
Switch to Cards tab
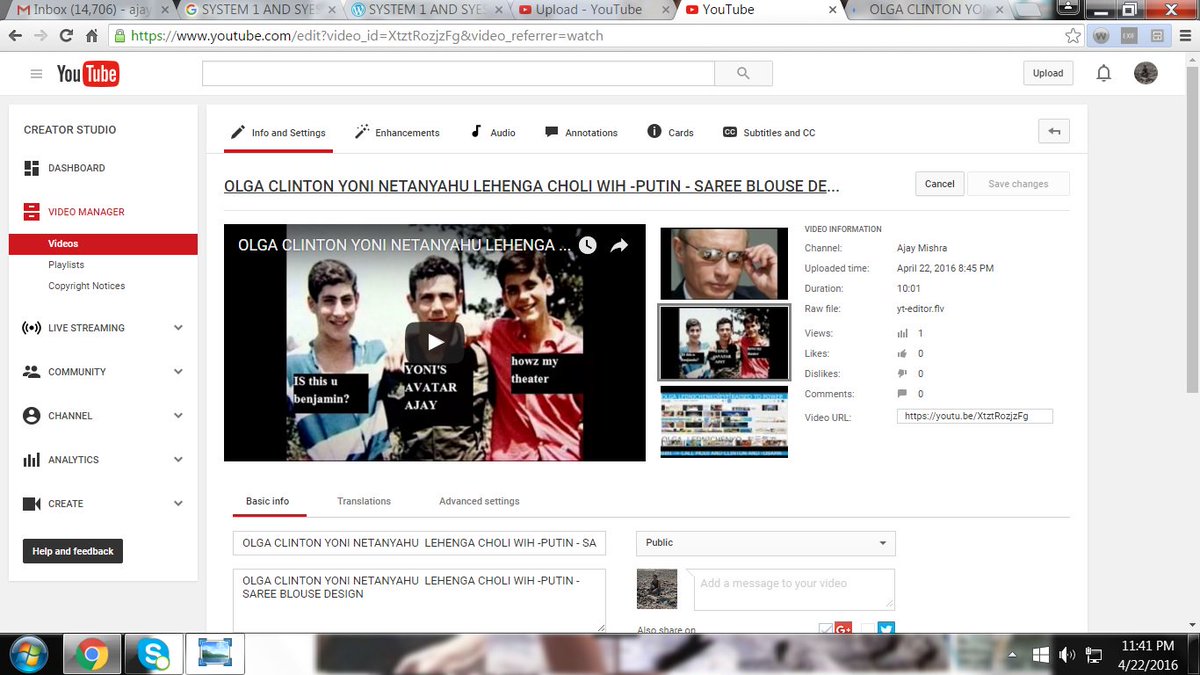(x=670, y=132)
